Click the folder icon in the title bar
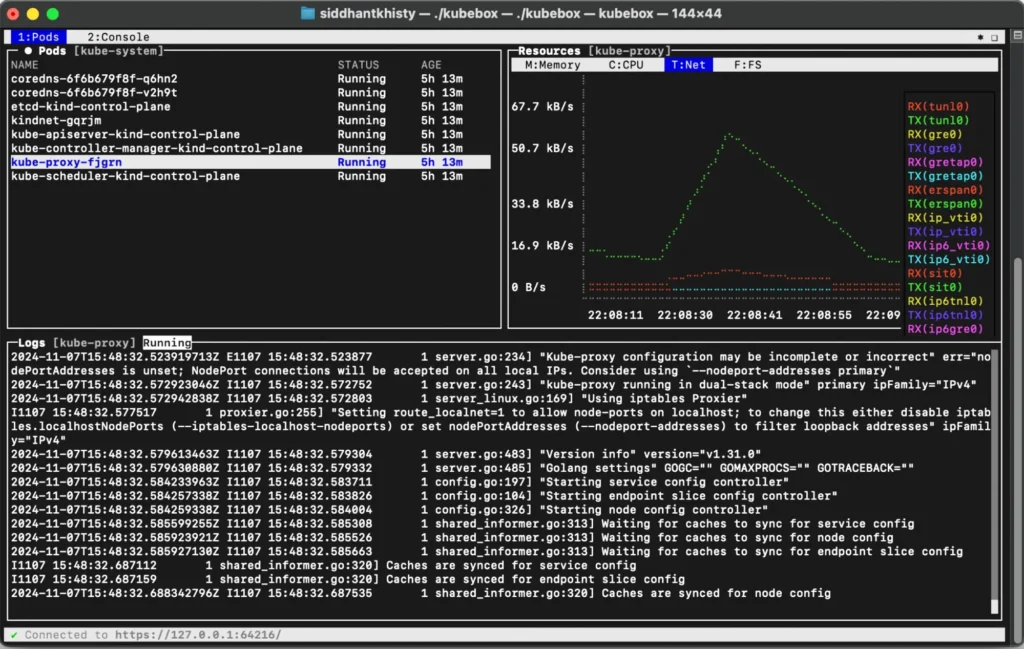This screenshot has width=1024, height=649. click(x=308, y=13)
